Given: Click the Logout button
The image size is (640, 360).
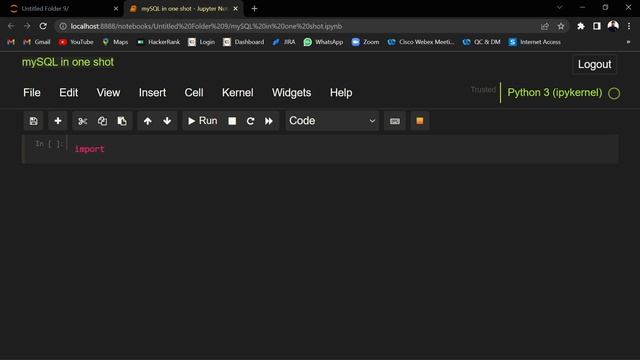Looking at the screenshot, I should [594, 64].
